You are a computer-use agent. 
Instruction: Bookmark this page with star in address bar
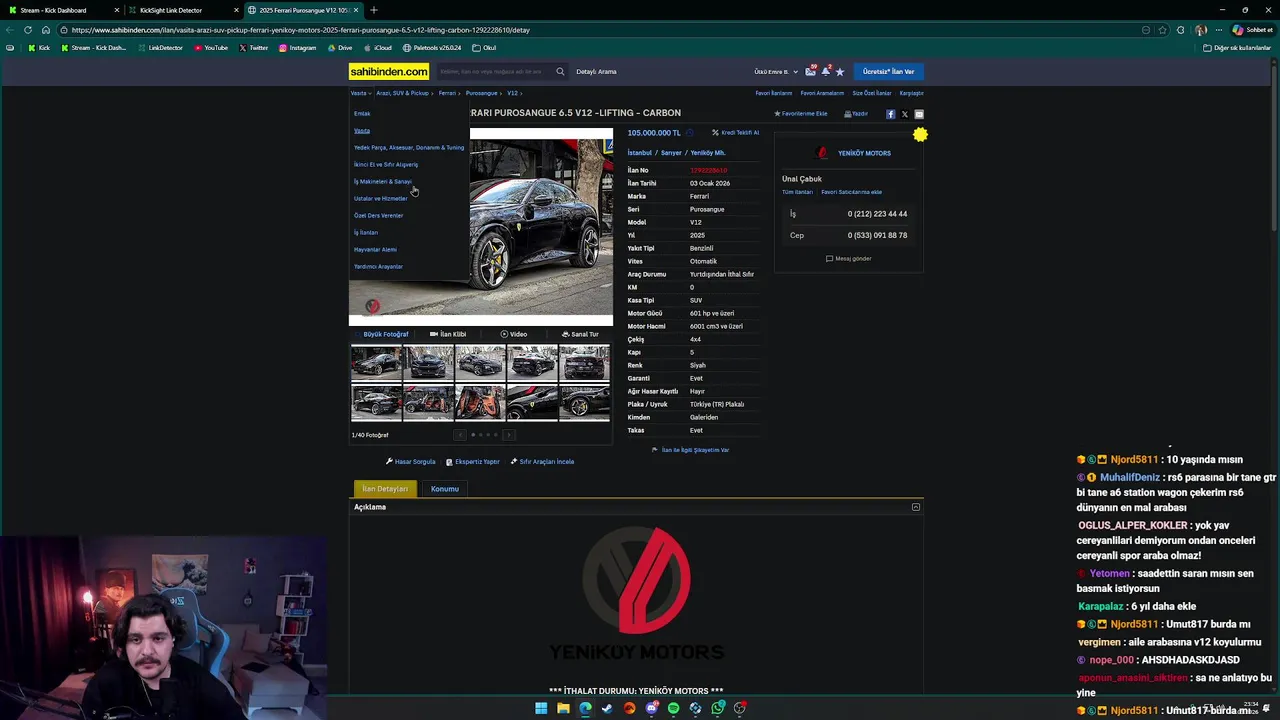pos(1162,30)
